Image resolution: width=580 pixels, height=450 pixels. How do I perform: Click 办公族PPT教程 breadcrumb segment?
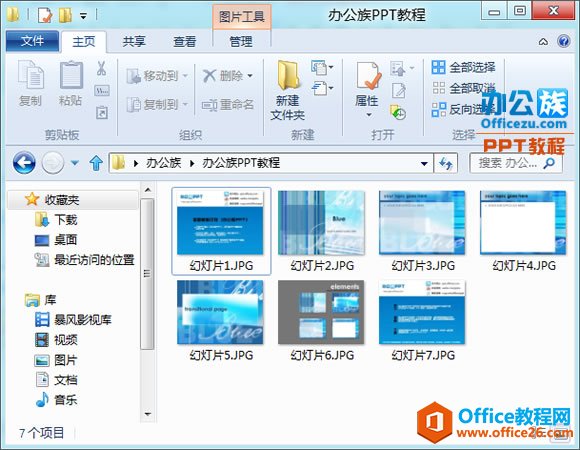click(241, 163)
